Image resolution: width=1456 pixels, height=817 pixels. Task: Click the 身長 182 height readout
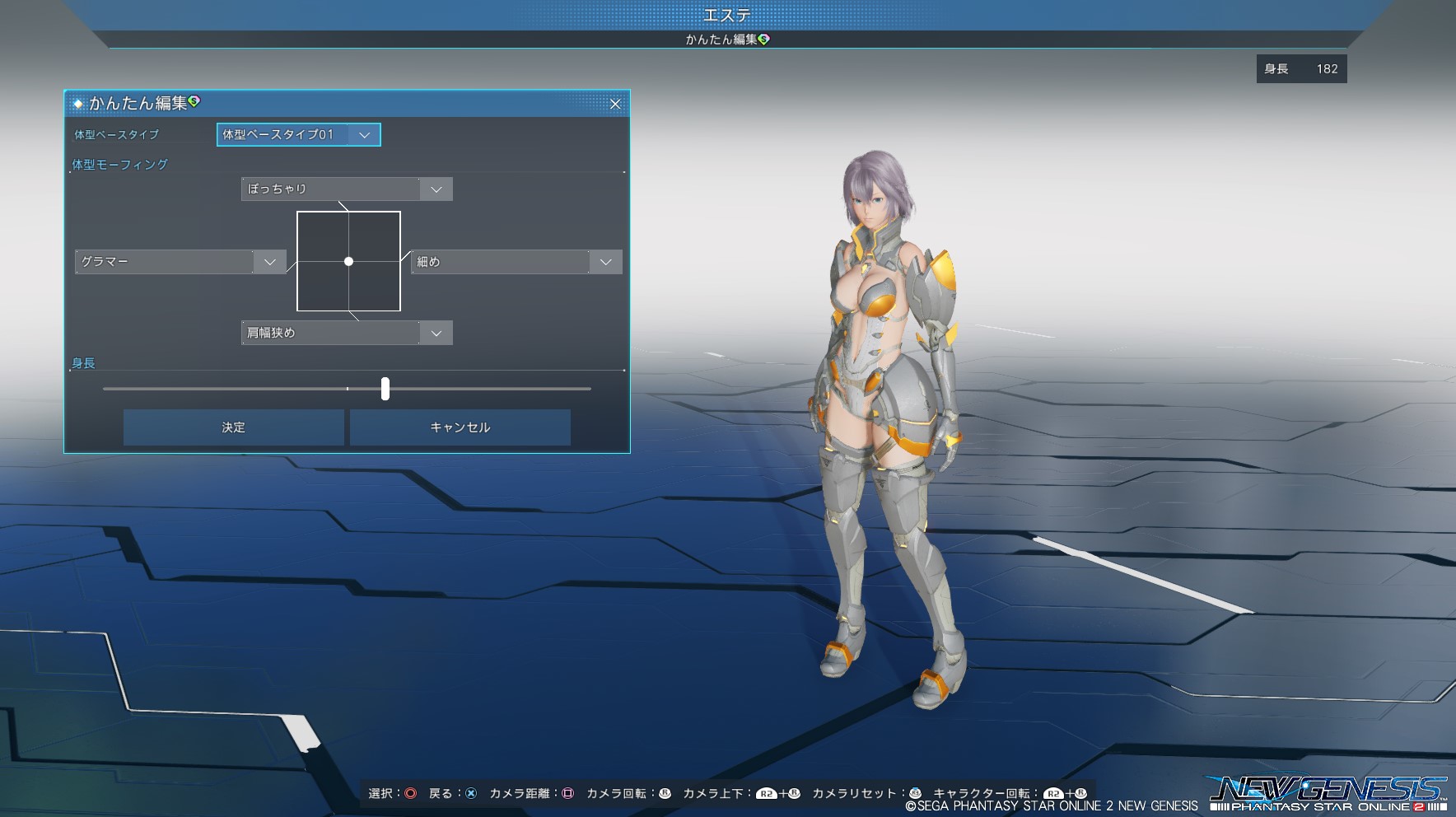[x=1301, y=69]
